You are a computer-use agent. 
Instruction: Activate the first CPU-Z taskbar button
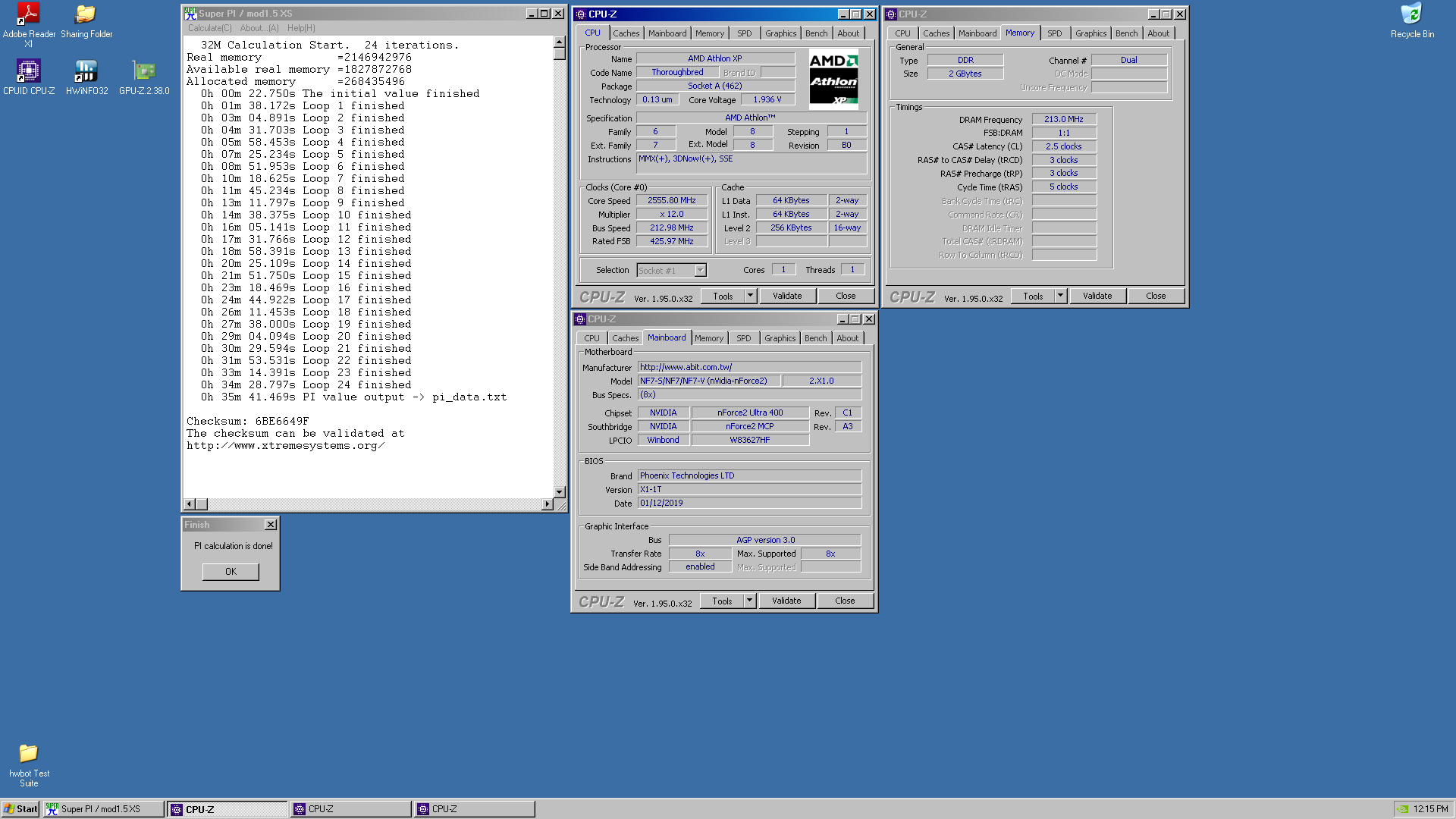point(227,809)
